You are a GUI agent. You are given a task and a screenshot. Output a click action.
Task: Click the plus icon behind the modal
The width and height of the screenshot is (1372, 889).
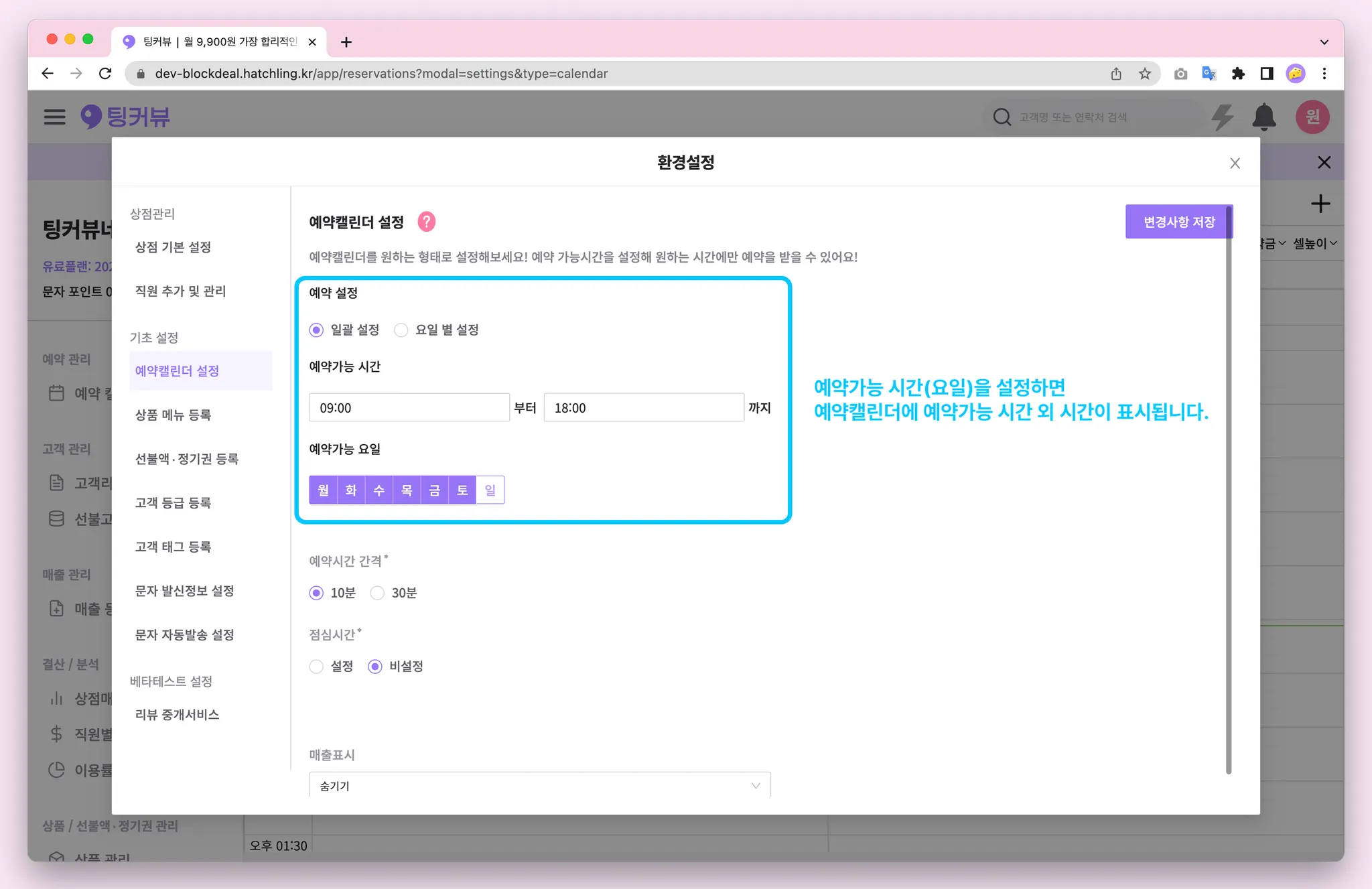click(x=1320, y=204)
